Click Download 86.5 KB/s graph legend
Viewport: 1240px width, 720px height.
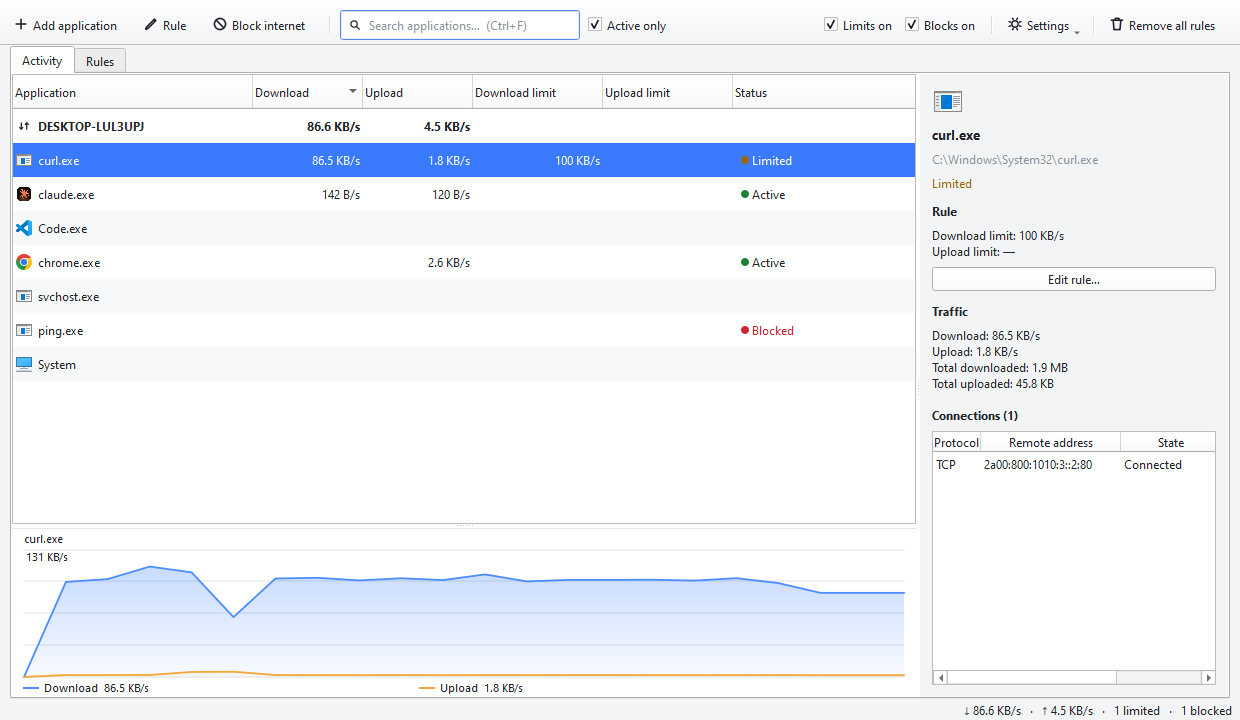(x=86, y=688)
